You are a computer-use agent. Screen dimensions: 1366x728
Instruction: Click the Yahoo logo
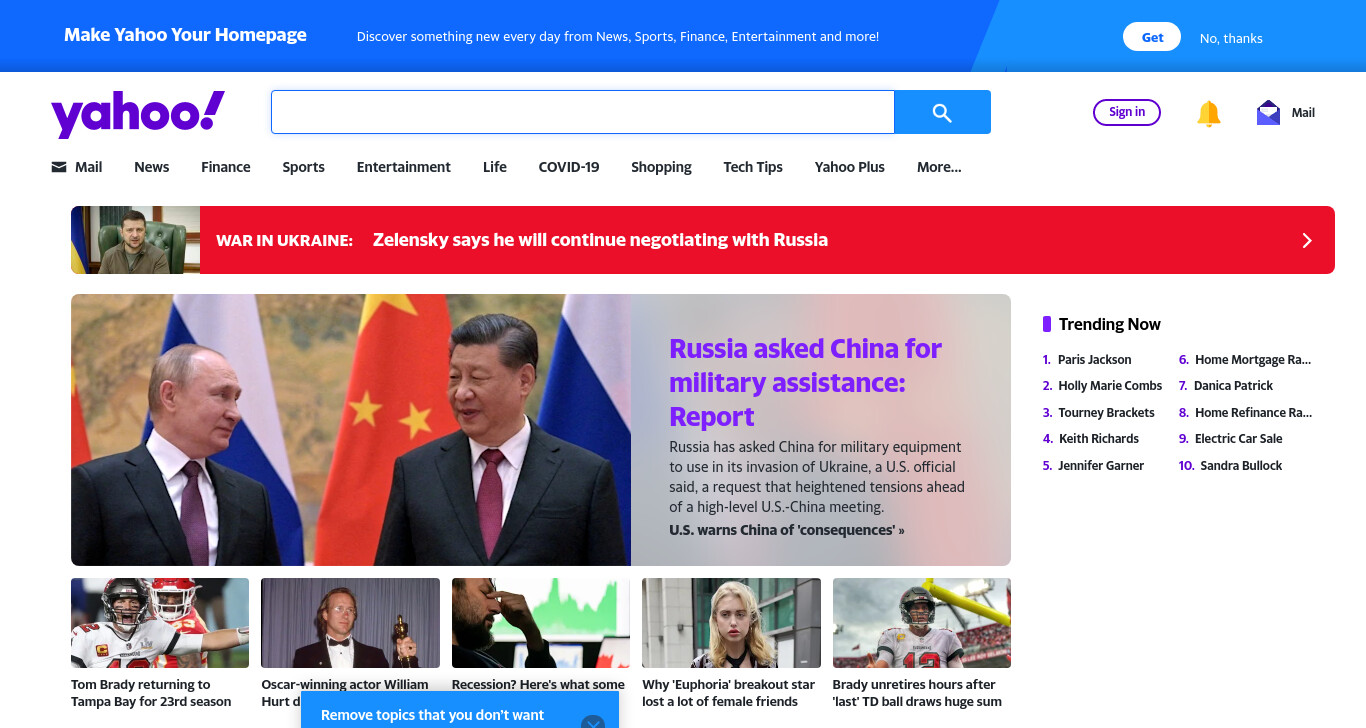click(138, 113)
